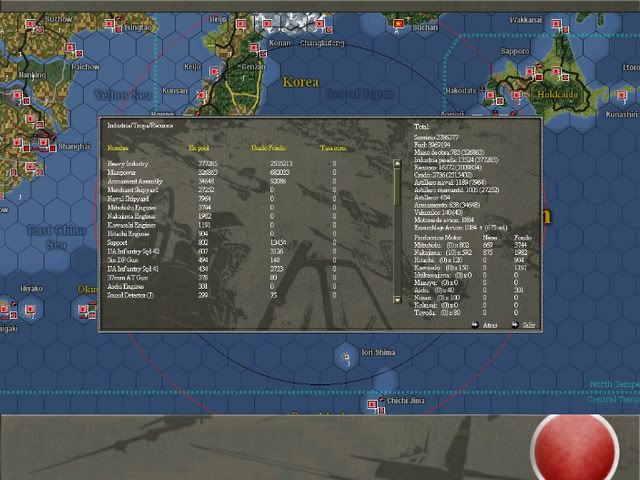The height and width of the screenshot is (480, 640).
Task: Select the Hakodate base flag icon
Action: click(x=490, y=96)
